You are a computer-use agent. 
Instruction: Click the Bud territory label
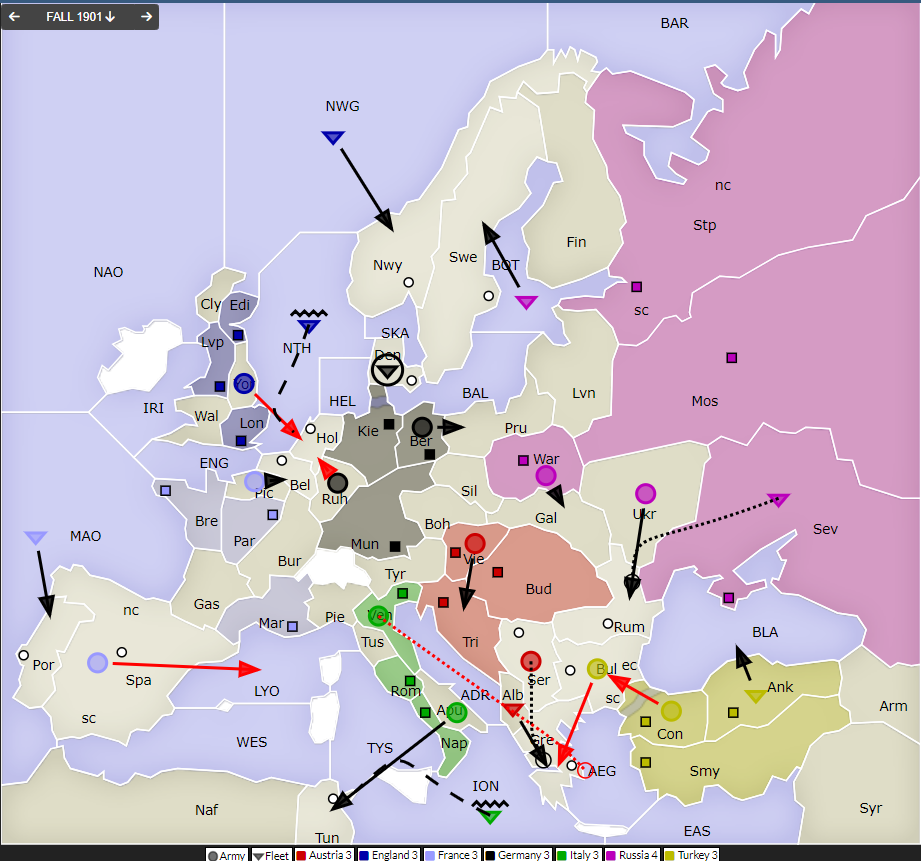(539, 589)
